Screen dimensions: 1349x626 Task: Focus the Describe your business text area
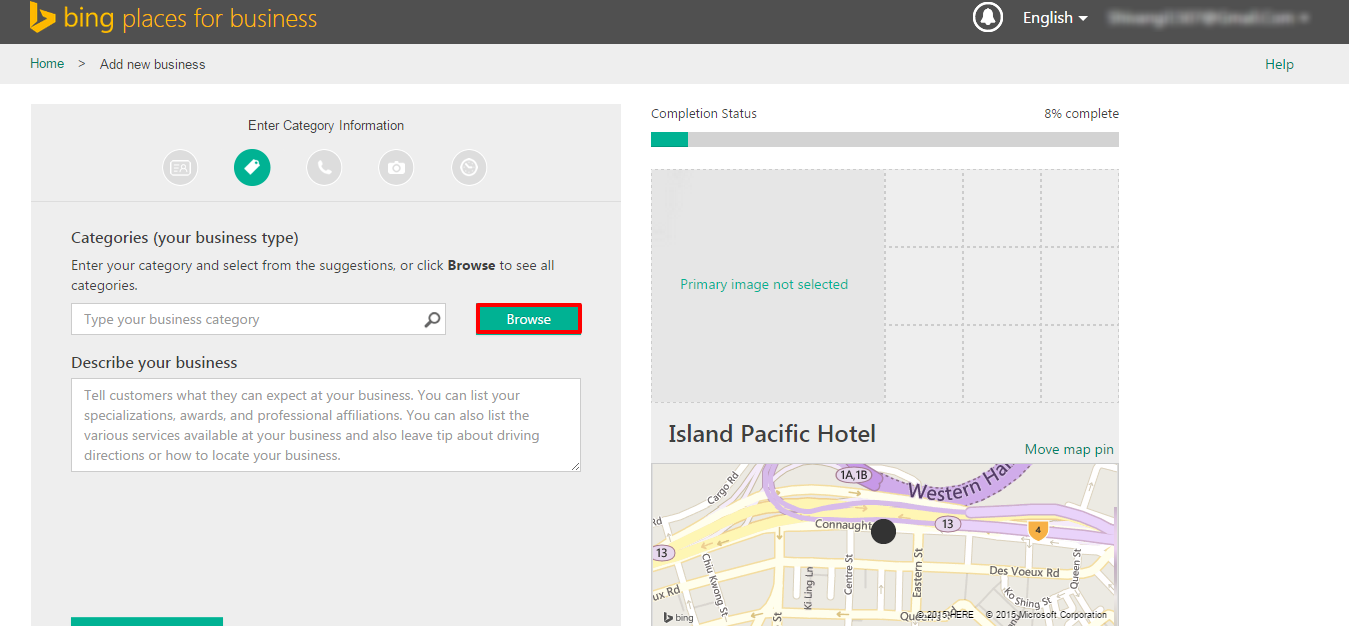pos(326,425)
